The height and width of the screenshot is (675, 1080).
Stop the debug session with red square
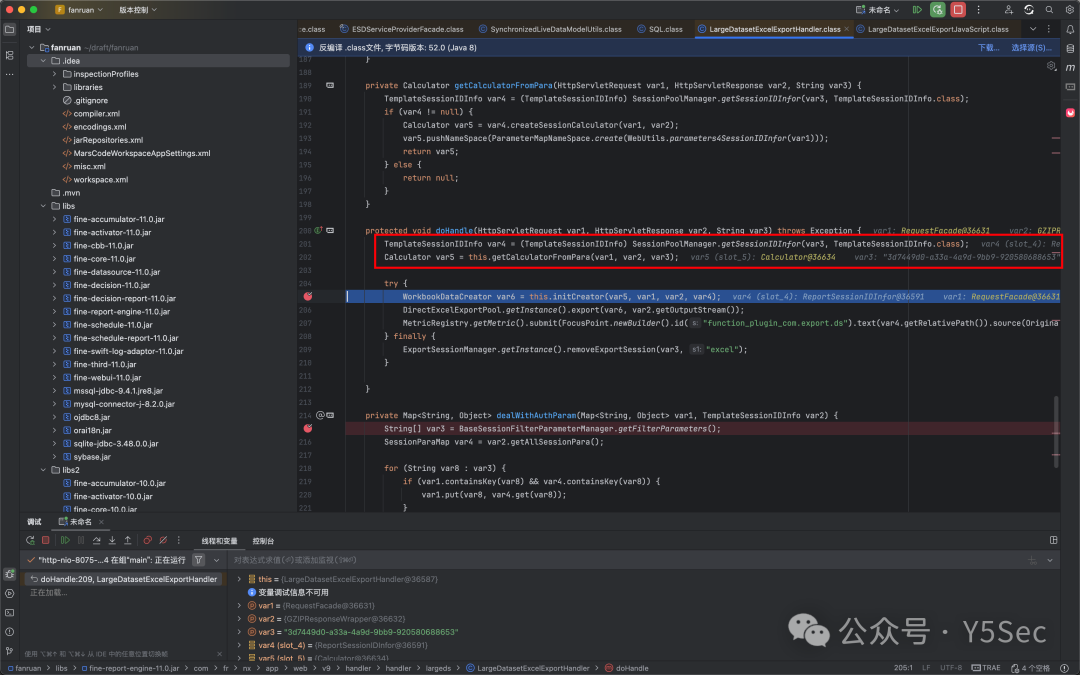point(45,541)
